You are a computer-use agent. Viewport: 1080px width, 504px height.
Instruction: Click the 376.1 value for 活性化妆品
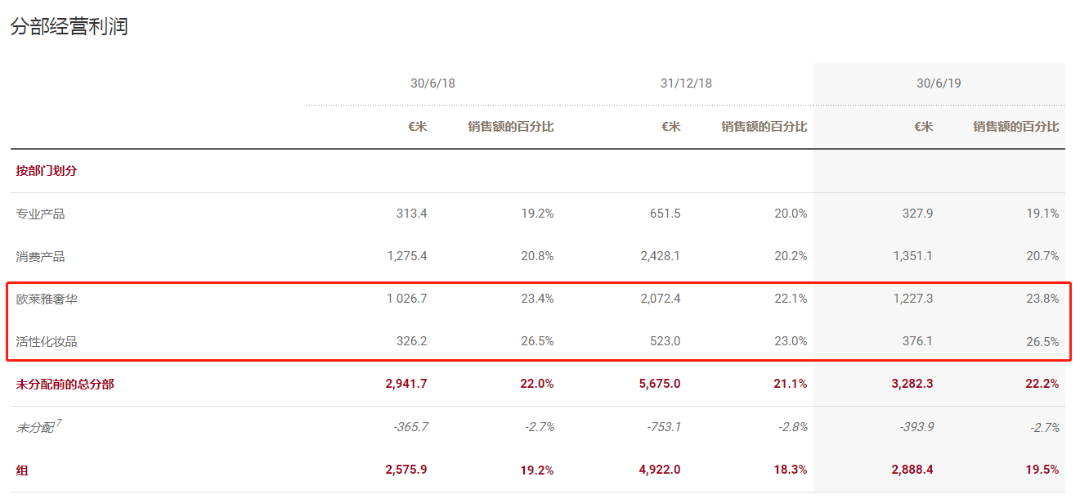point(916,342)
